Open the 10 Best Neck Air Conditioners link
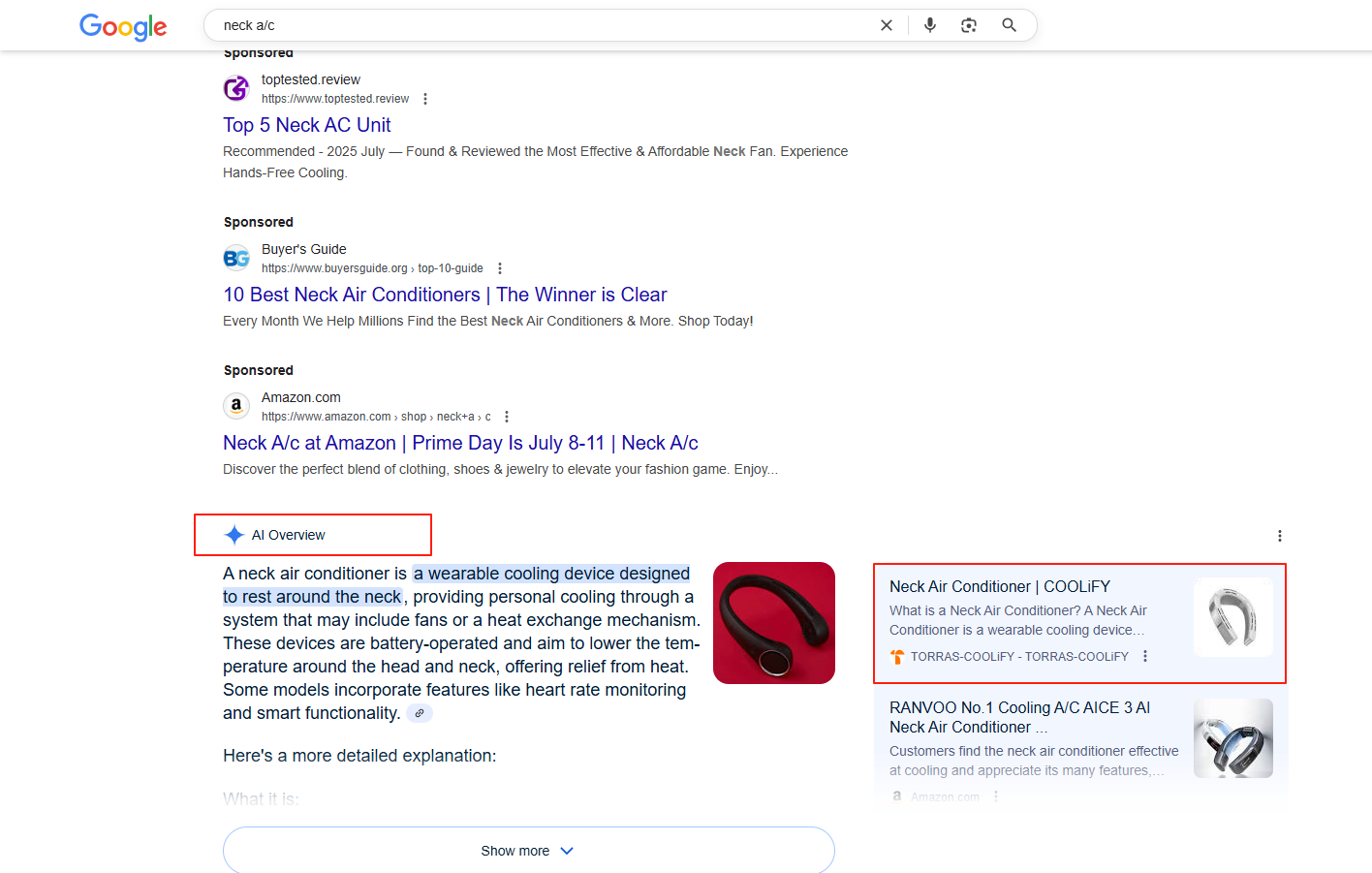The image size is (1372, 873). (444, 295)
